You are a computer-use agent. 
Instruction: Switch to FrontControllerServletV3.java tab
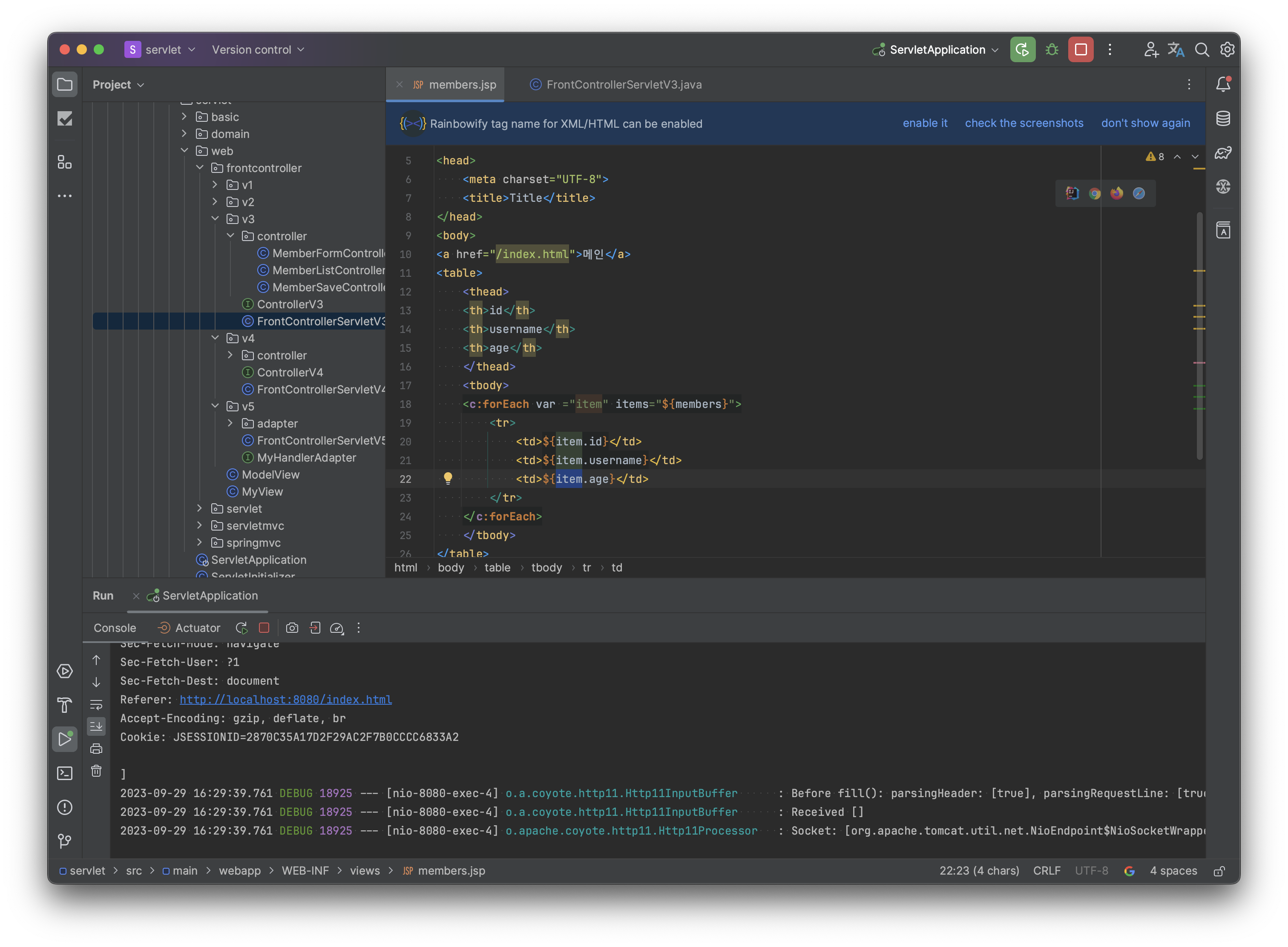coord(616,85)
